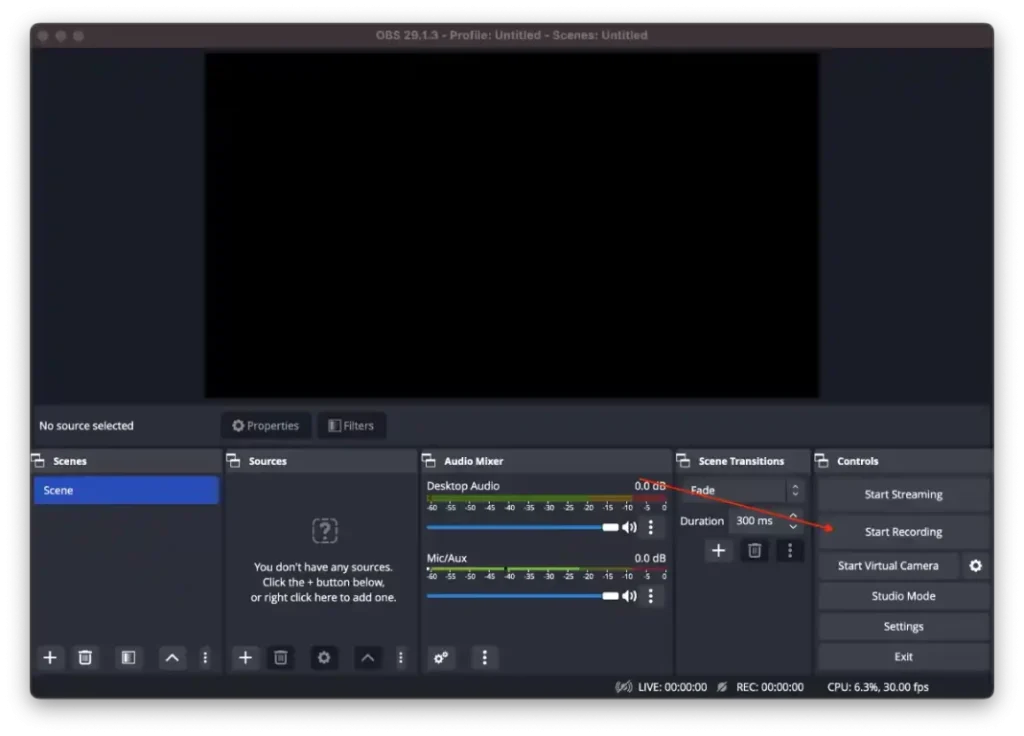Select the Scene item in the Scenes list
This screenshot has width=1024, height=736.
tap(126, 490)
